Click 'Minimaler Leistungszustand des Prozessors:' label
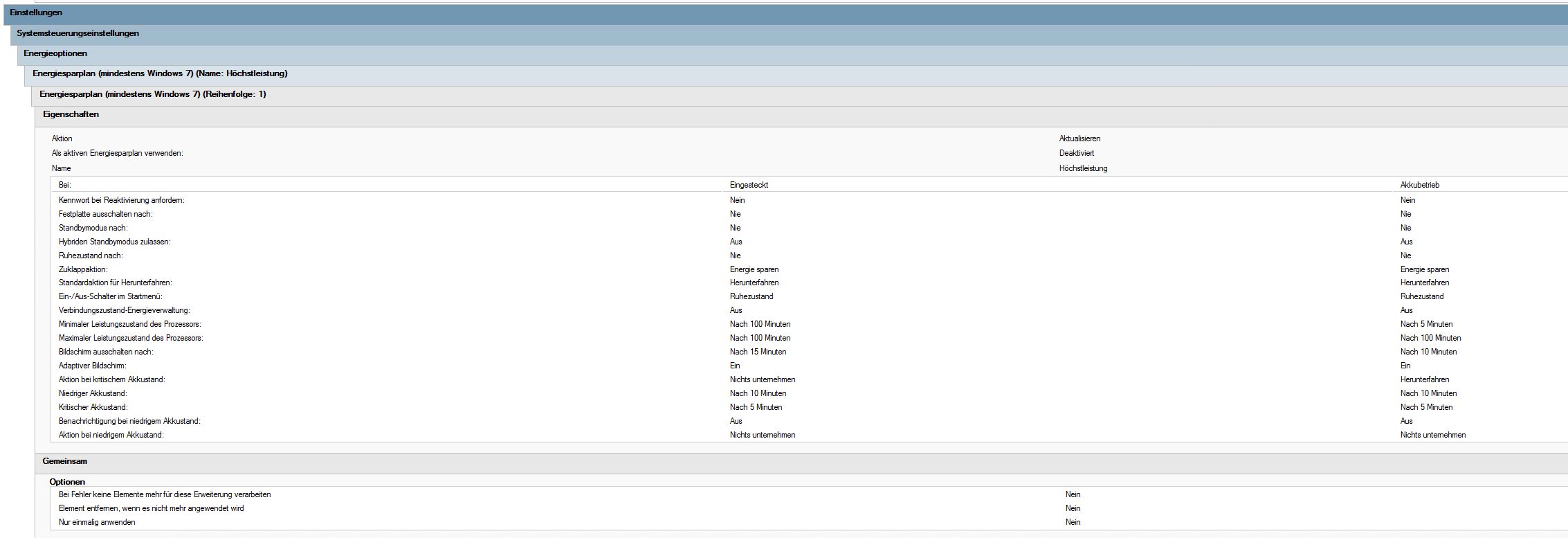This screenshot has height=538, width=1568. coord(129,324)
